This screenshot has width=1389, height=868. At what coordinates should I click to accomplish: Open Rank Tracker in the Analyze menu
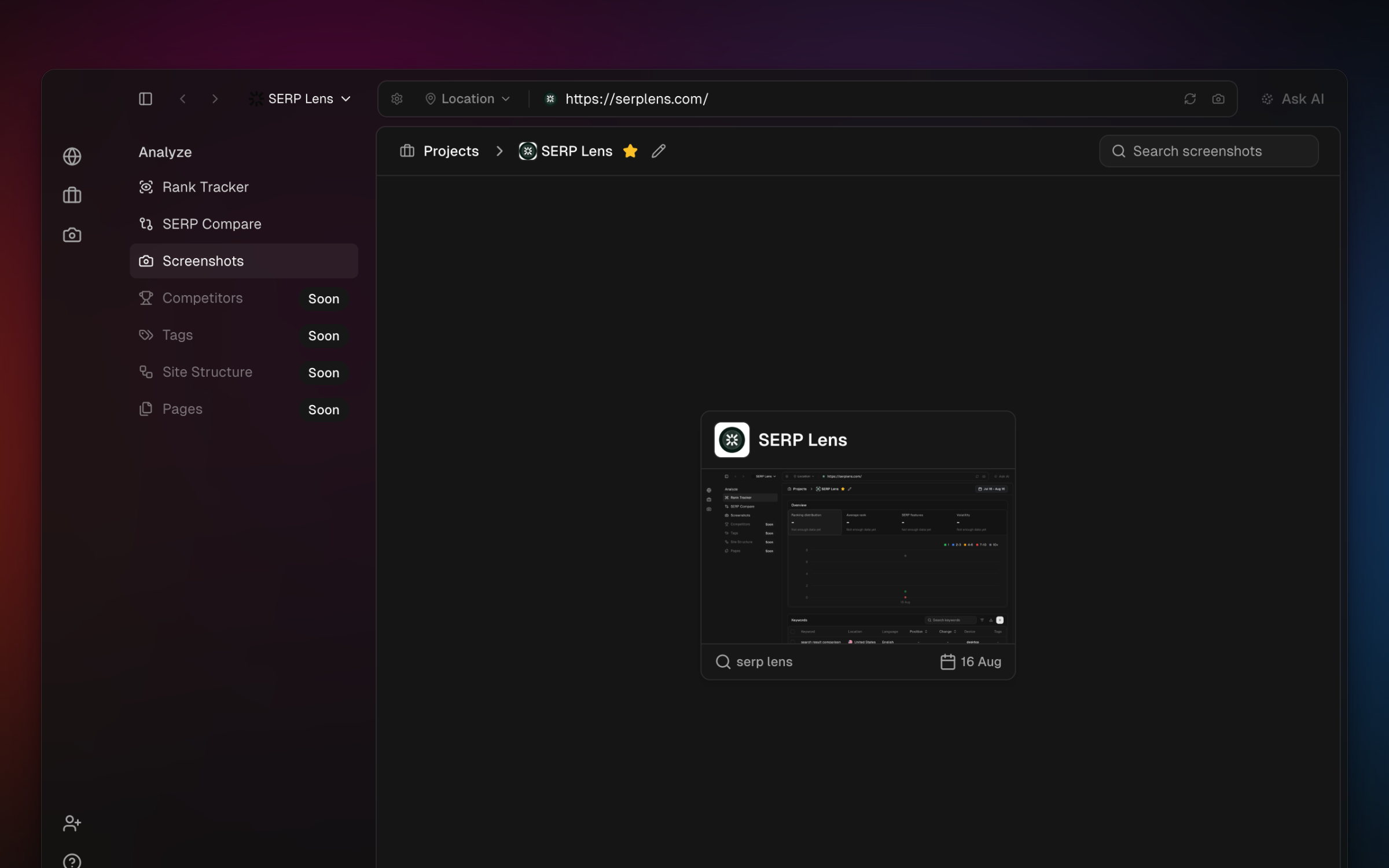point(244,187)
